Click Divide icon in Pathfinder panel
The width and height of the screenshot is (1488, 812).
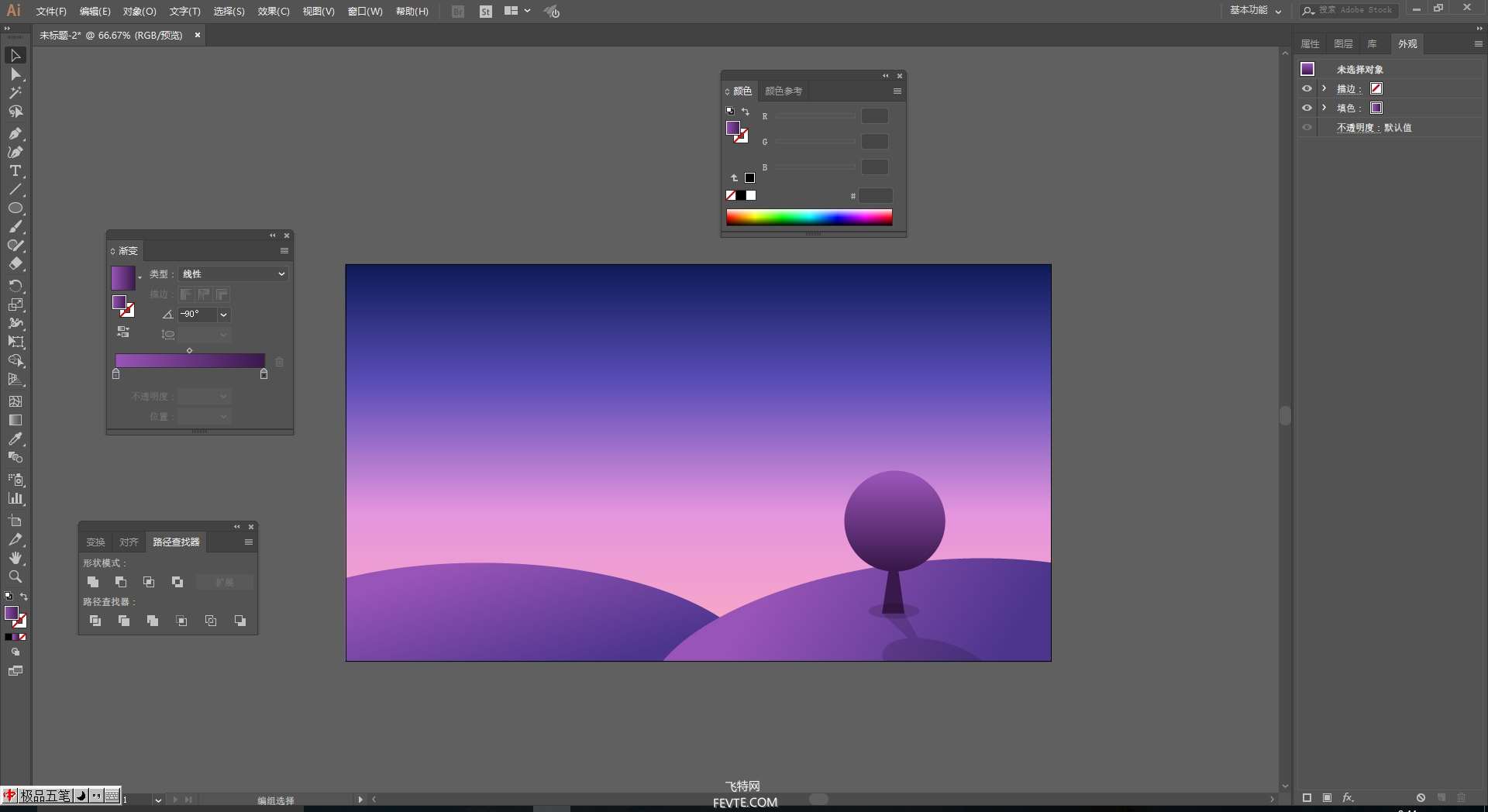(95, 621)
